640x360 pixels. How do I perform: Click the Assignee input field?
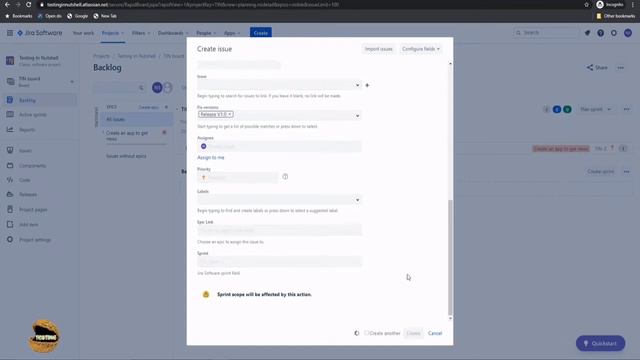280,146
